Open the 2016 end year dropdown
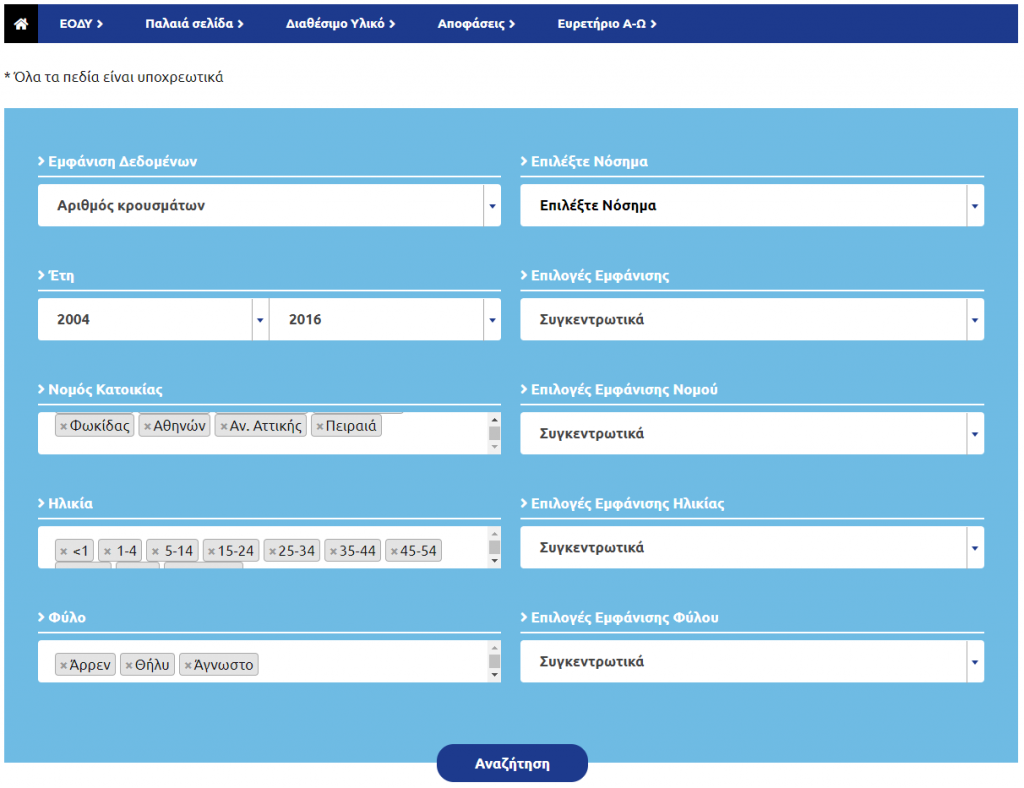 [x=385, y=320]
